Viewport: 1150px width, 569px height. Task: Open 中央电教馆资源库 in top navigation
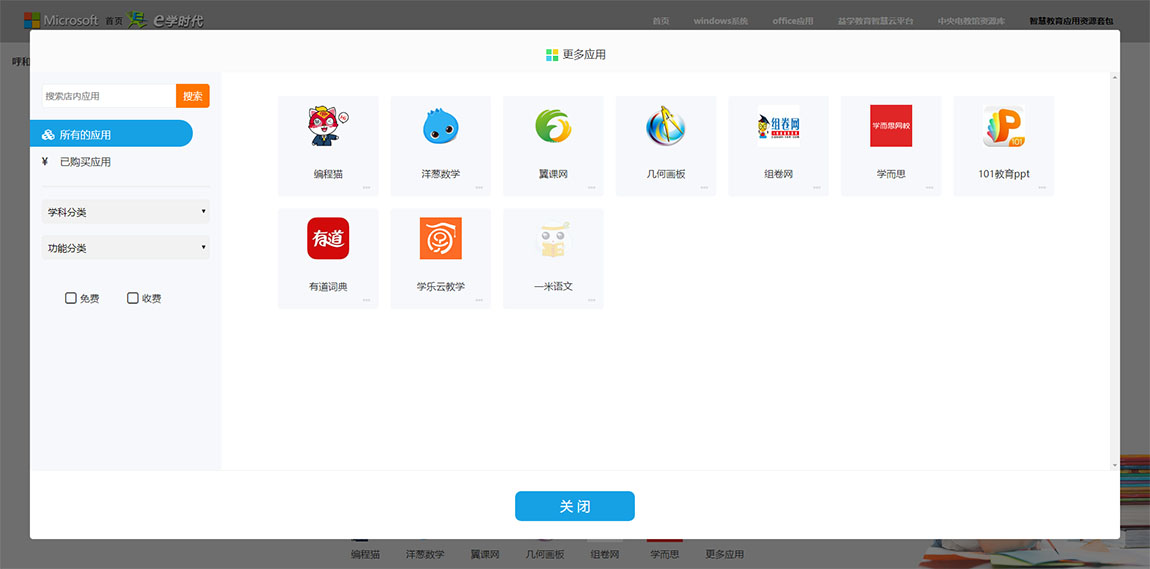pyautogui.click(x=972, y=21)
